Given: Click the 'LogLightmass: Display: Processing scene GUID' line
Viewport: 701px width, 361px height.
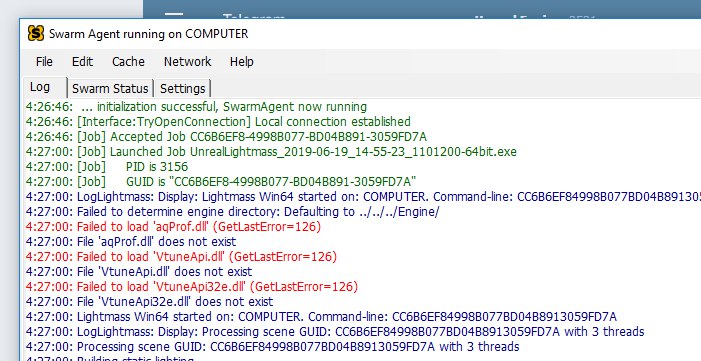Looking at the screenshot, I should [x=335, y=332].
